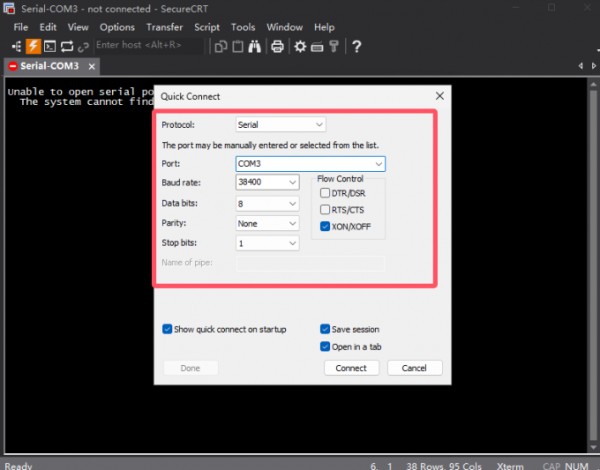Image resolution: width=600 pixels, height=470 pixels.
Task: Enable DTR/DSR flow control
Action: [x=325, y=193]
